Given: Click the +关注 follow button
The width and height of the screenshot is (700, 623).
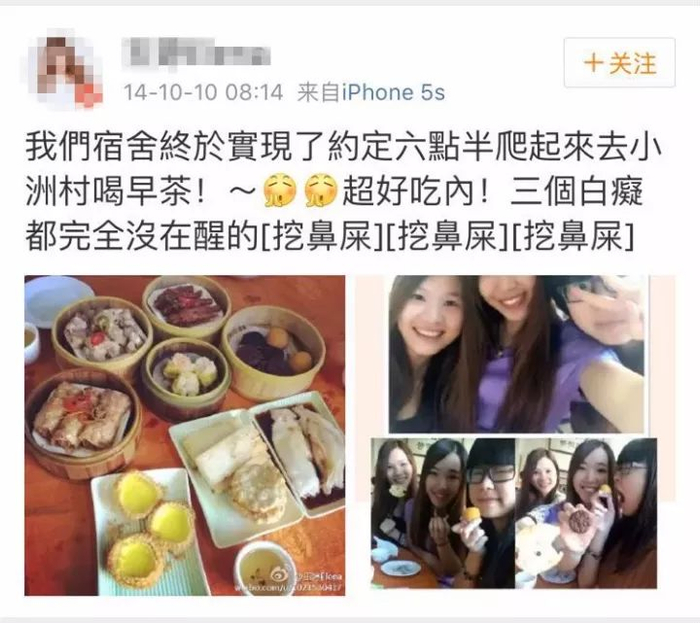Looking at the screenshot, I should [x=619, y=63].
